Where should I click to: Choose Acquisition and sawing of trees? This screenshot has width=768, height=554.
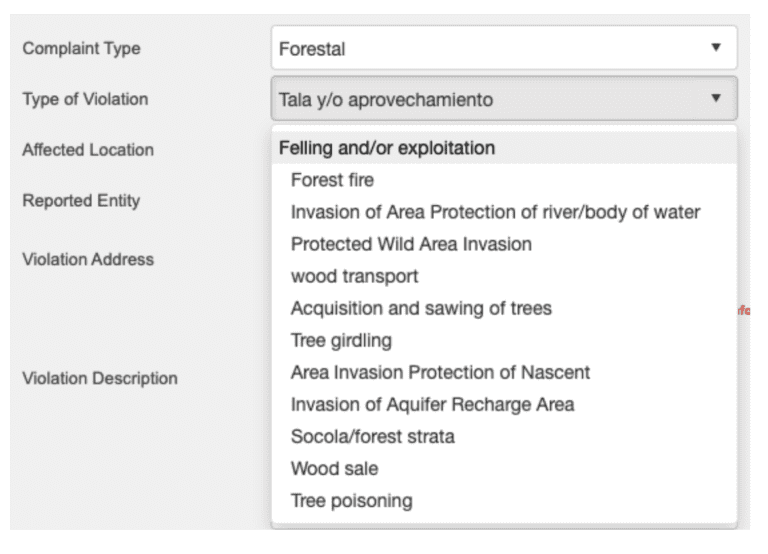(420, 308)
